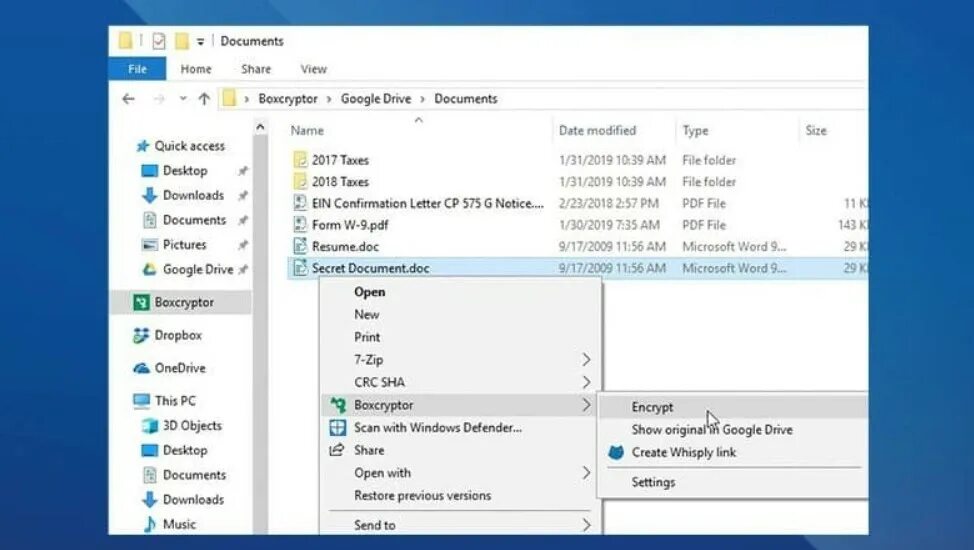This screenshot has width=974, height=550.
Task: Click the Share icon in the context menu
Action: [x=337, y=450]
